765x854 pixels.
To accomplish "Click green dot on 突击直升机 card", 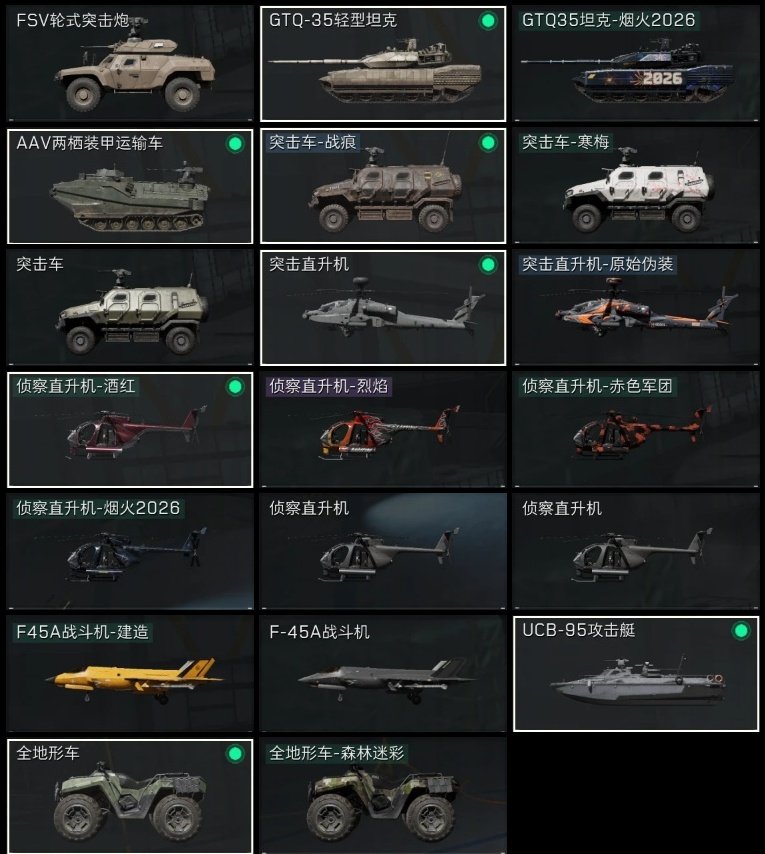I will click(x=488, y=265).
